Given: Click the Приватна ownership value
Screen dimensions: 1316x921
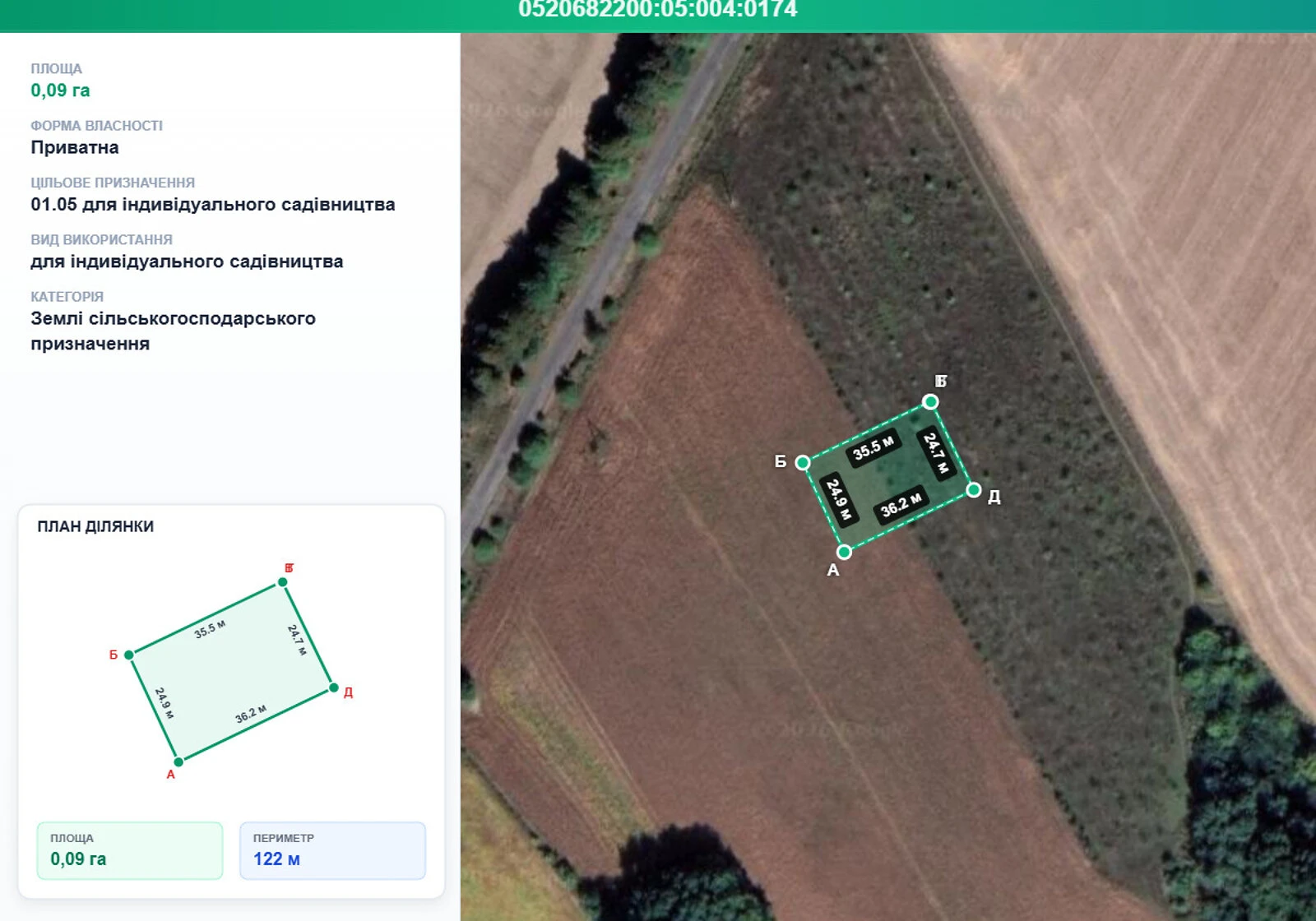Looking at the screenshot, I should (x=75, y=147).
